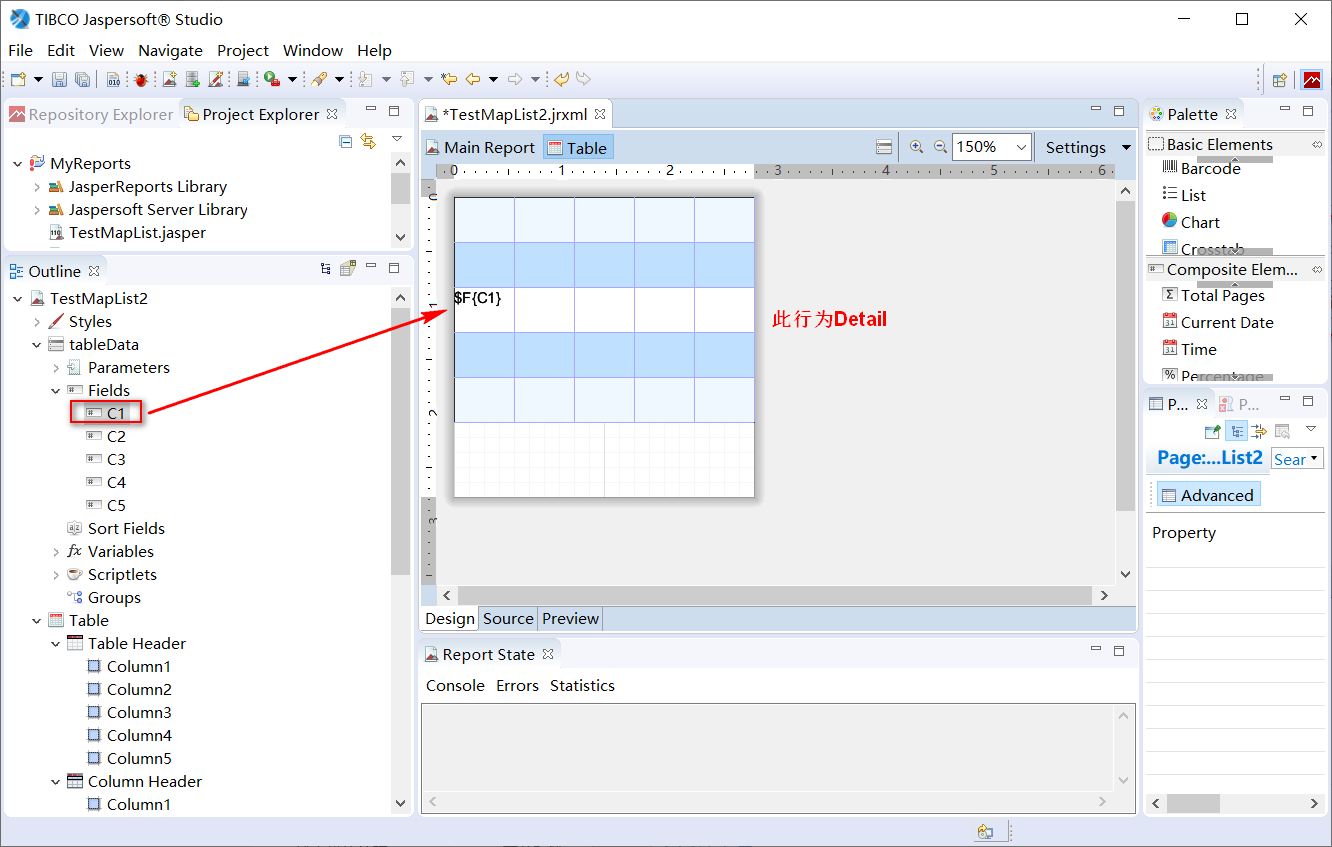Click the last edit location toolbar icon
The image size is (1332, 847).
tap(449, 79)
